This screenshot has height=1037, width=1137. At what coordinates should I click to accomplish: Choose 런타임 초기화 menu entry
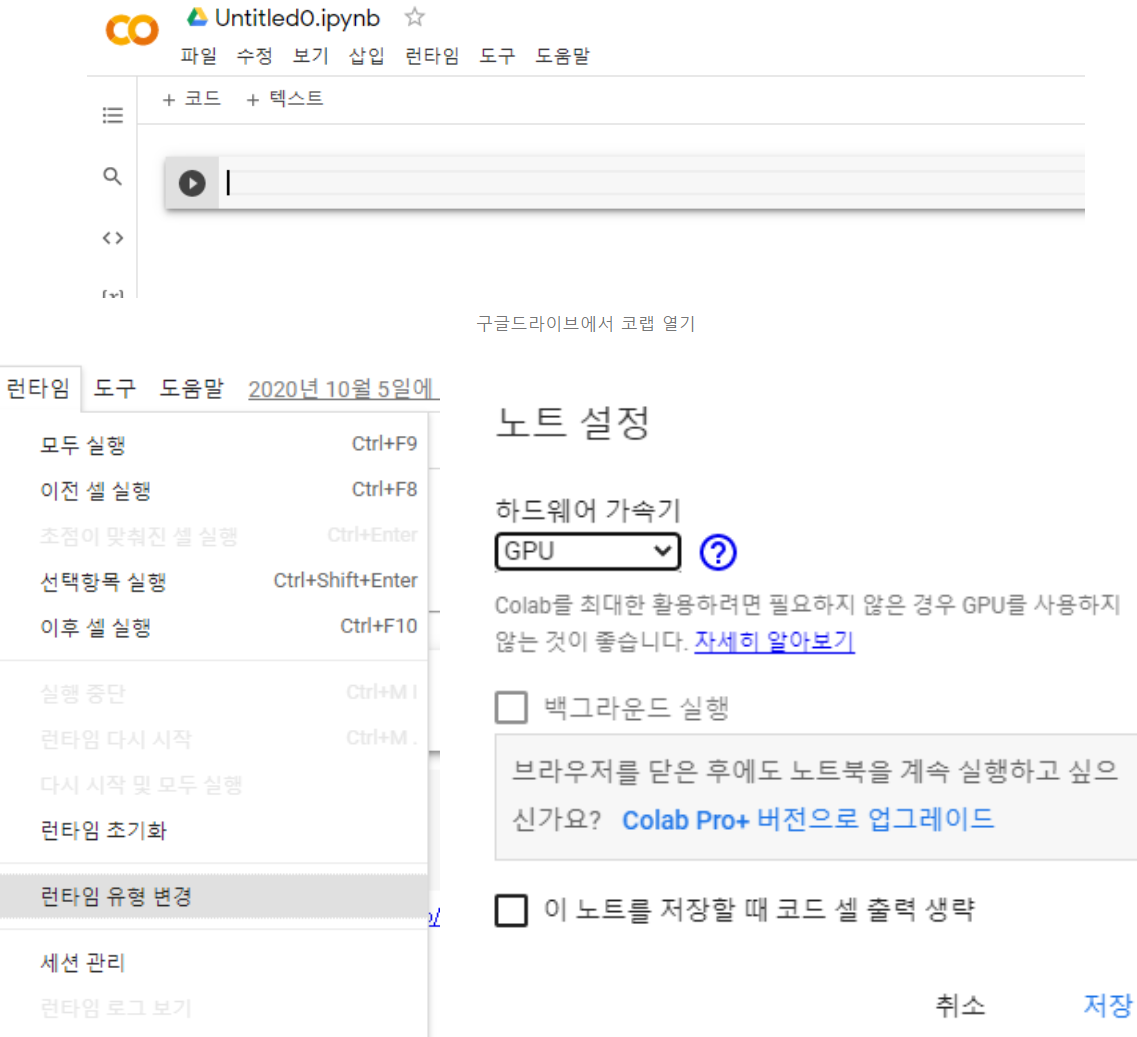coord(214,830)
